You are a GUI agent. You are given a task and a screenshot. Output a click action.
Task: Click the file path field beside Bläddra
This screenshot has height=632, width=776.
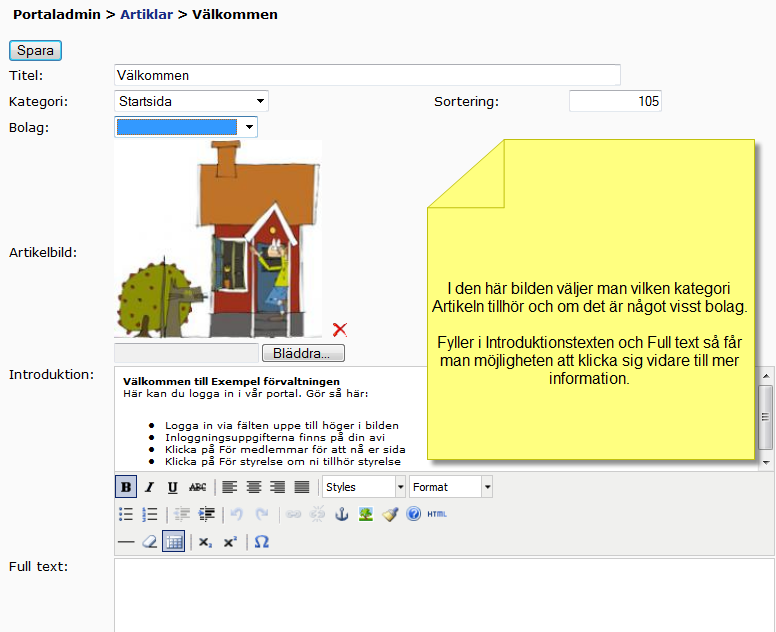point(187,353)
